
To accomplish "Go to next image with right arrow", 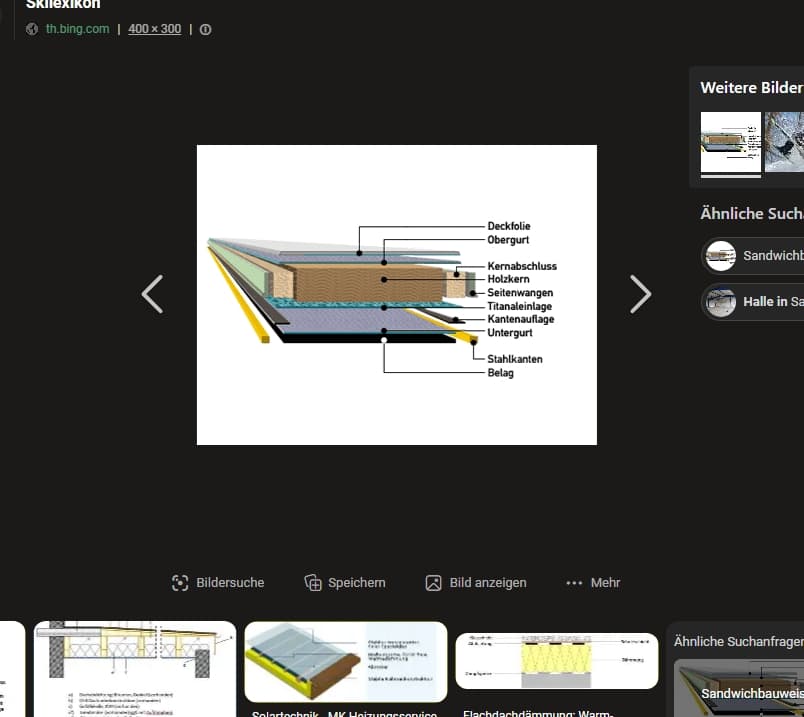I will 640,294.
